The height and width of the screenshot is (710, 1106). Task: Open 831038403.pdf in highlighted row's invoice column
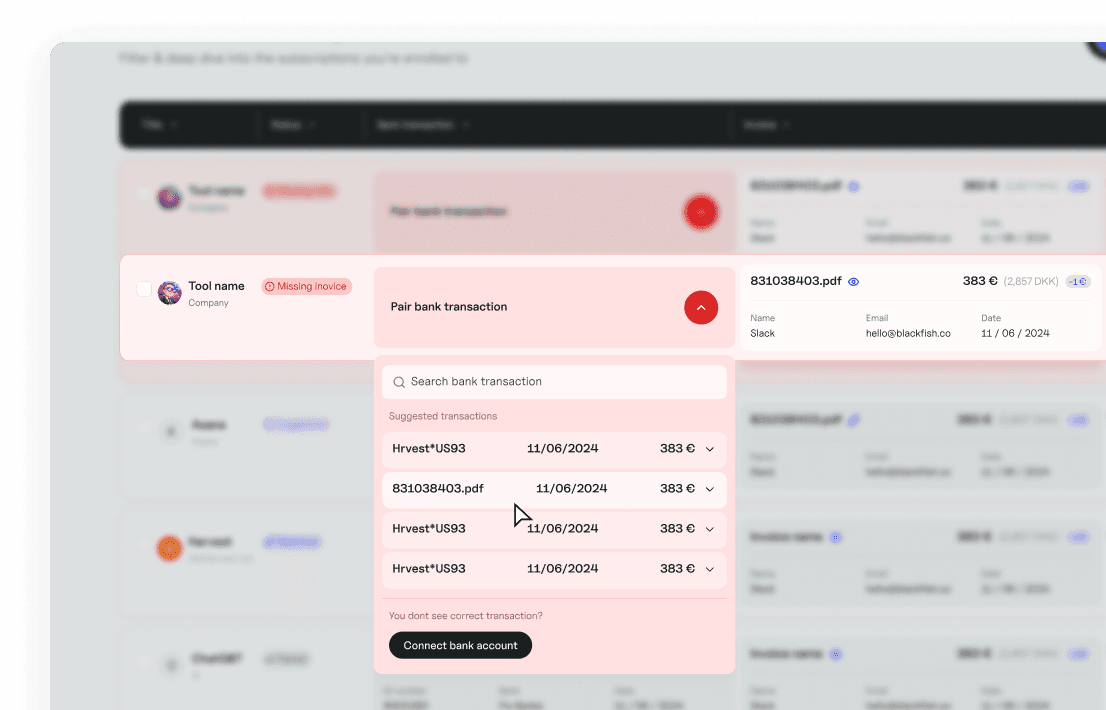tap(795, 281)
